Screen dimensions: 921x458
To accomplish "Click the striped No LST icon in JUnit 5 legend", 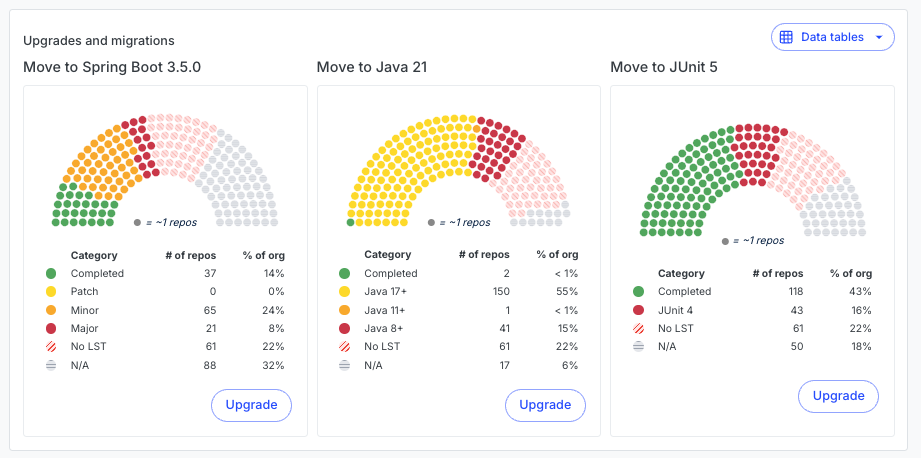I will point(638,328).
